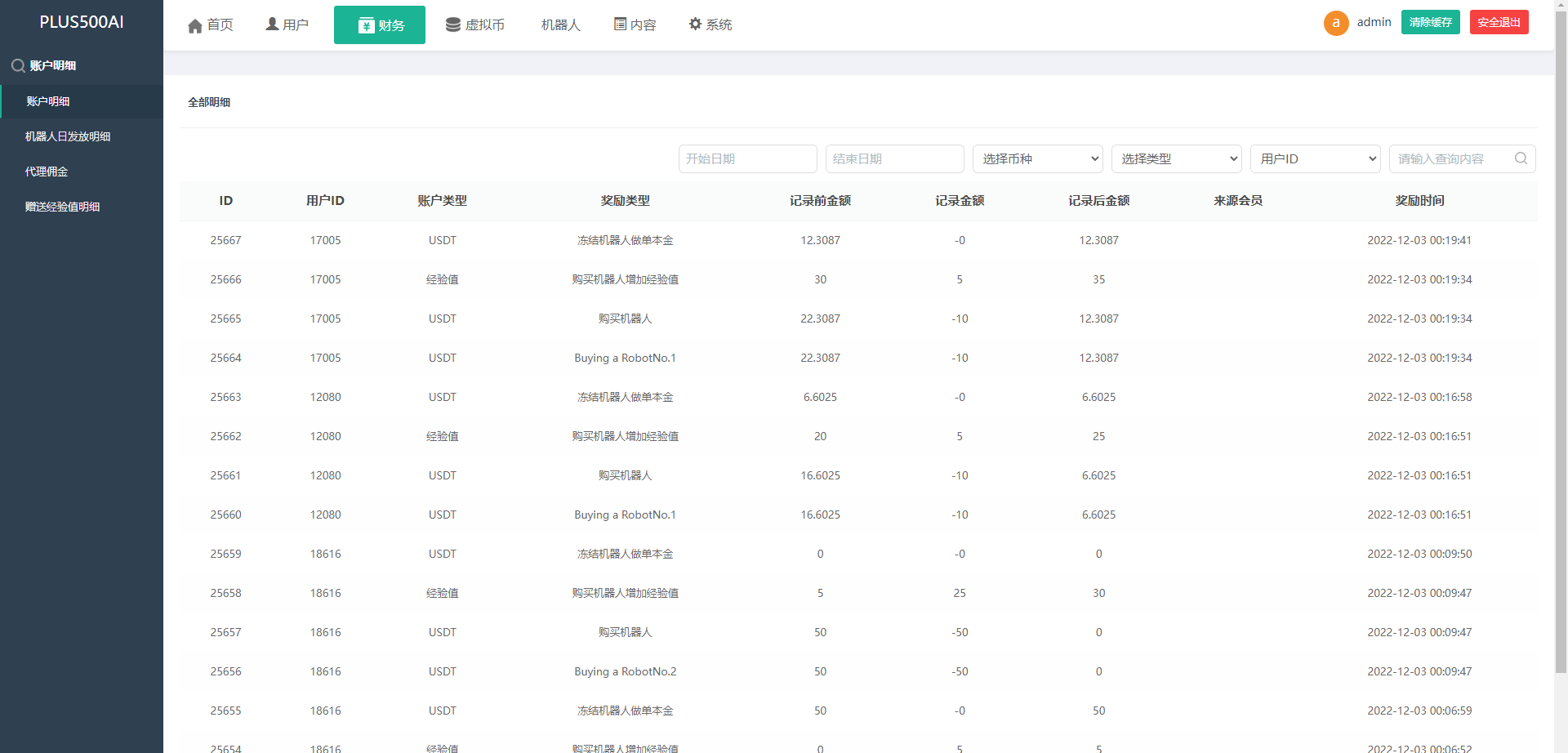Viewport: 1568px width, 753px height.
Task: Click the finance yen icon tab
Action: [x=366, y=25]
